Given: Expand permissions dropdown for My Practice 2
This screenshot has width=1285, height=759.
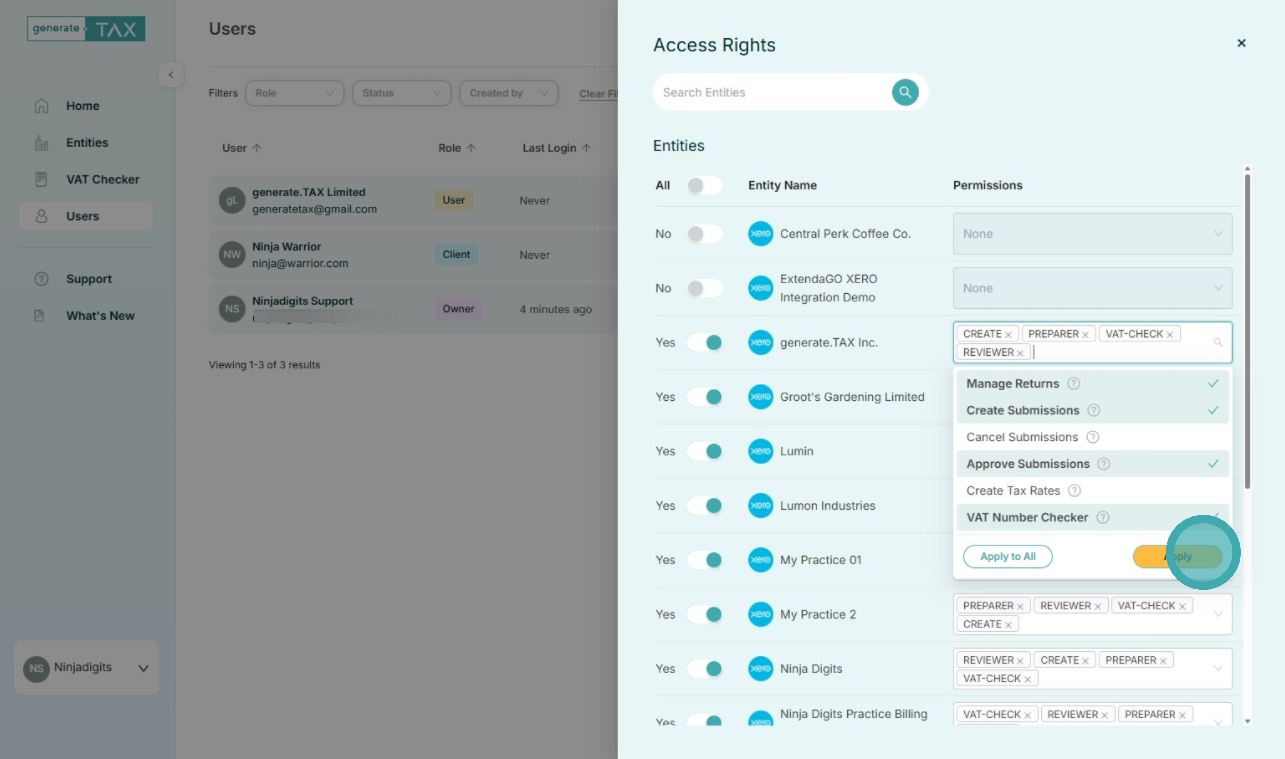Looking at the screenshot, I should [1217, 614].
